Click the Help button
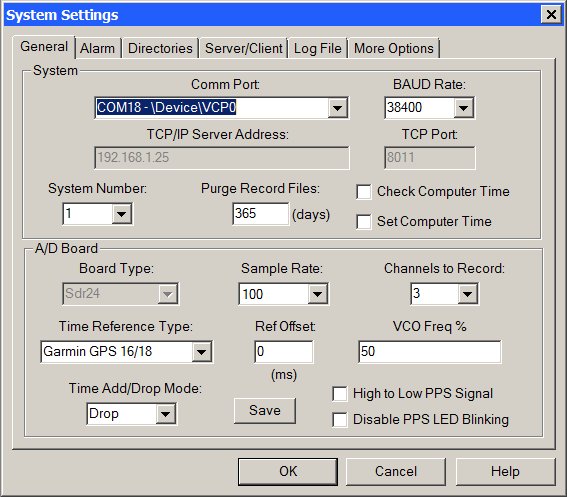This screenshot has height=497, width=567. point(505,472)
